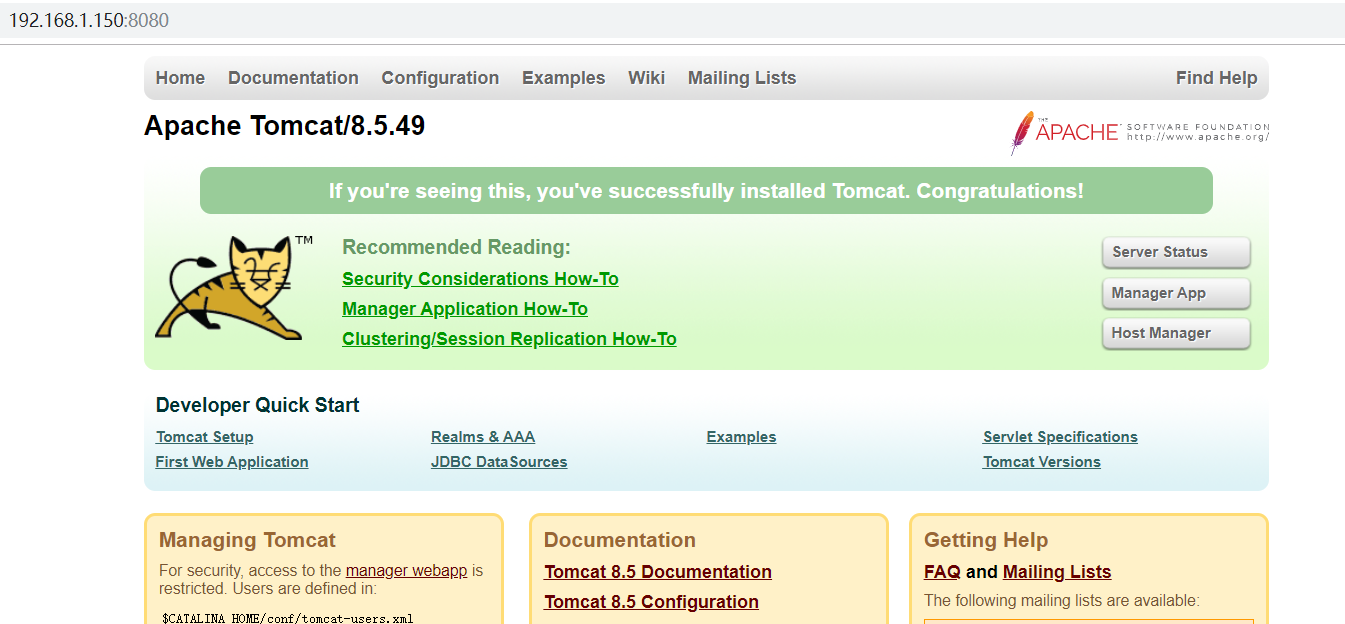Open Mailing Lists from the top navigation
This screenshot has height=624, width=1345.
click(x=741, y=77)
